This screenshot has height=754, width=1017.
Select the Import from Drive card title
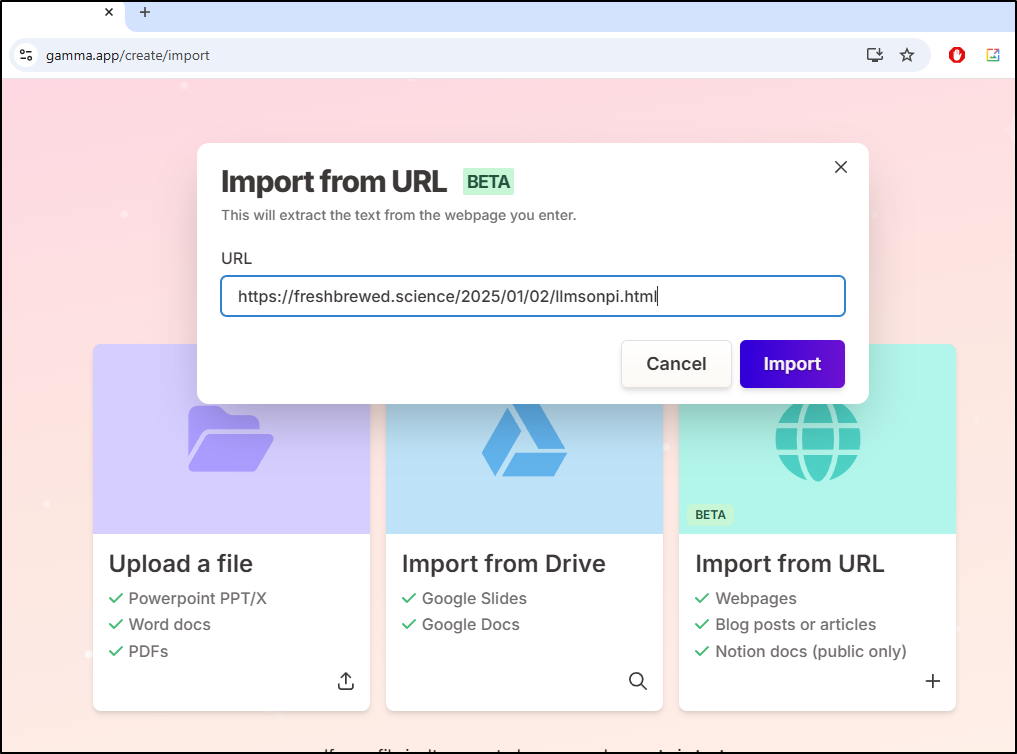[x=503, y=563]
